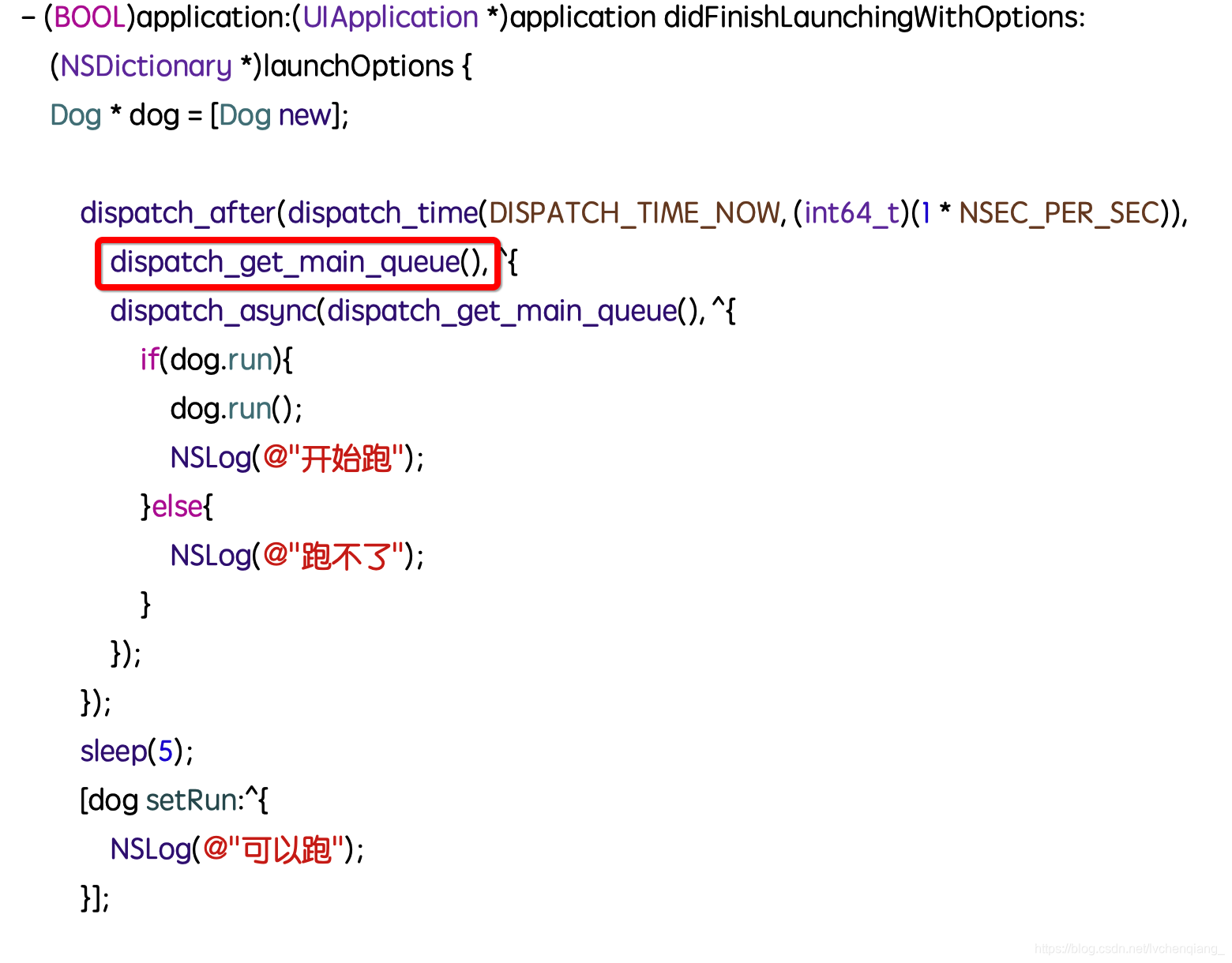Viewport: 1232px width, 963px height.
Task: Click the DISPATCH_TIME_NOW constant
Action: click(634, 213)
